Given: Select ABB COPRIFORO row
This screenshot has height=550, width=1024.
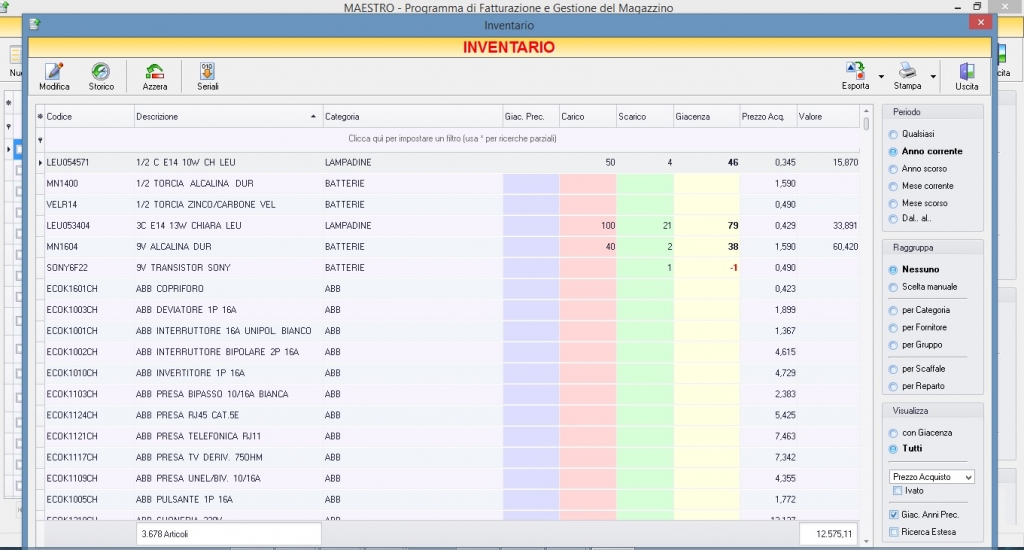Looking at the screenshot, I should coord(452,289).
